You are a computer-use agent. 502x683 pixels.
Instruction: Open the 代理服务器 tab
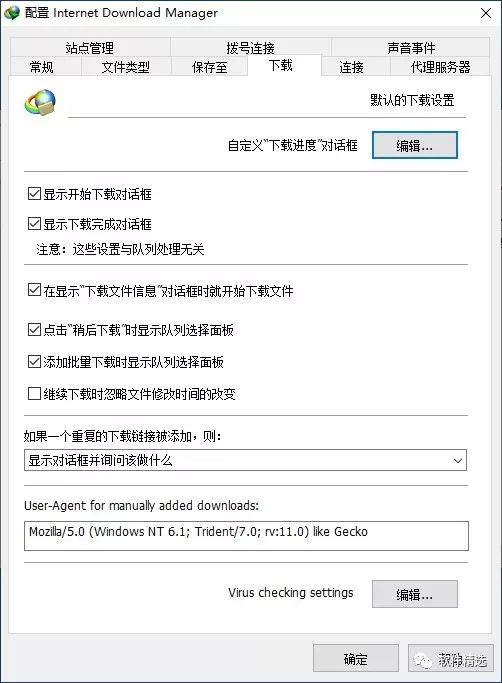click(x=440, y=67)
